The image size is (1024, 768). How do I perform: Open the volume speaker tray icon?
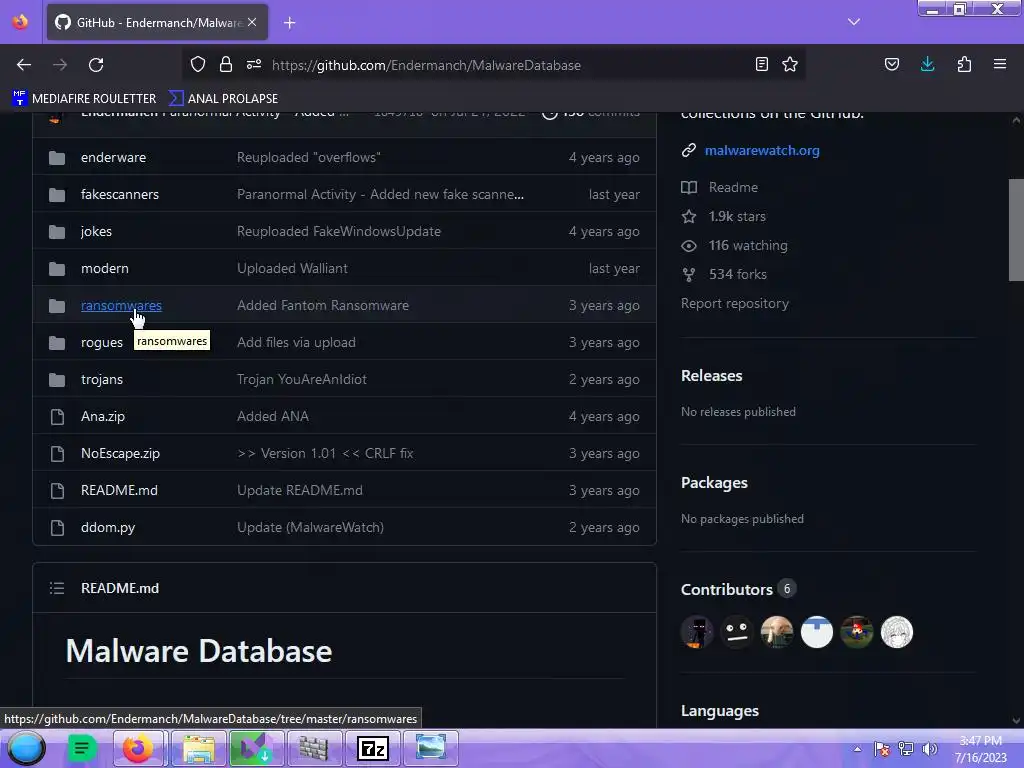tap(929, 749)
